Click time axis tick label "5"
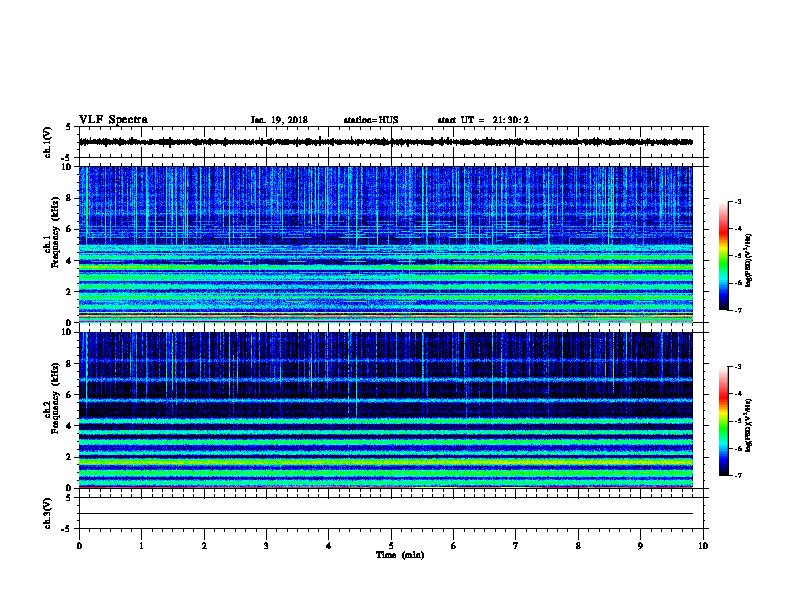The height and width of the screenshot is (612, 792). 391,546
